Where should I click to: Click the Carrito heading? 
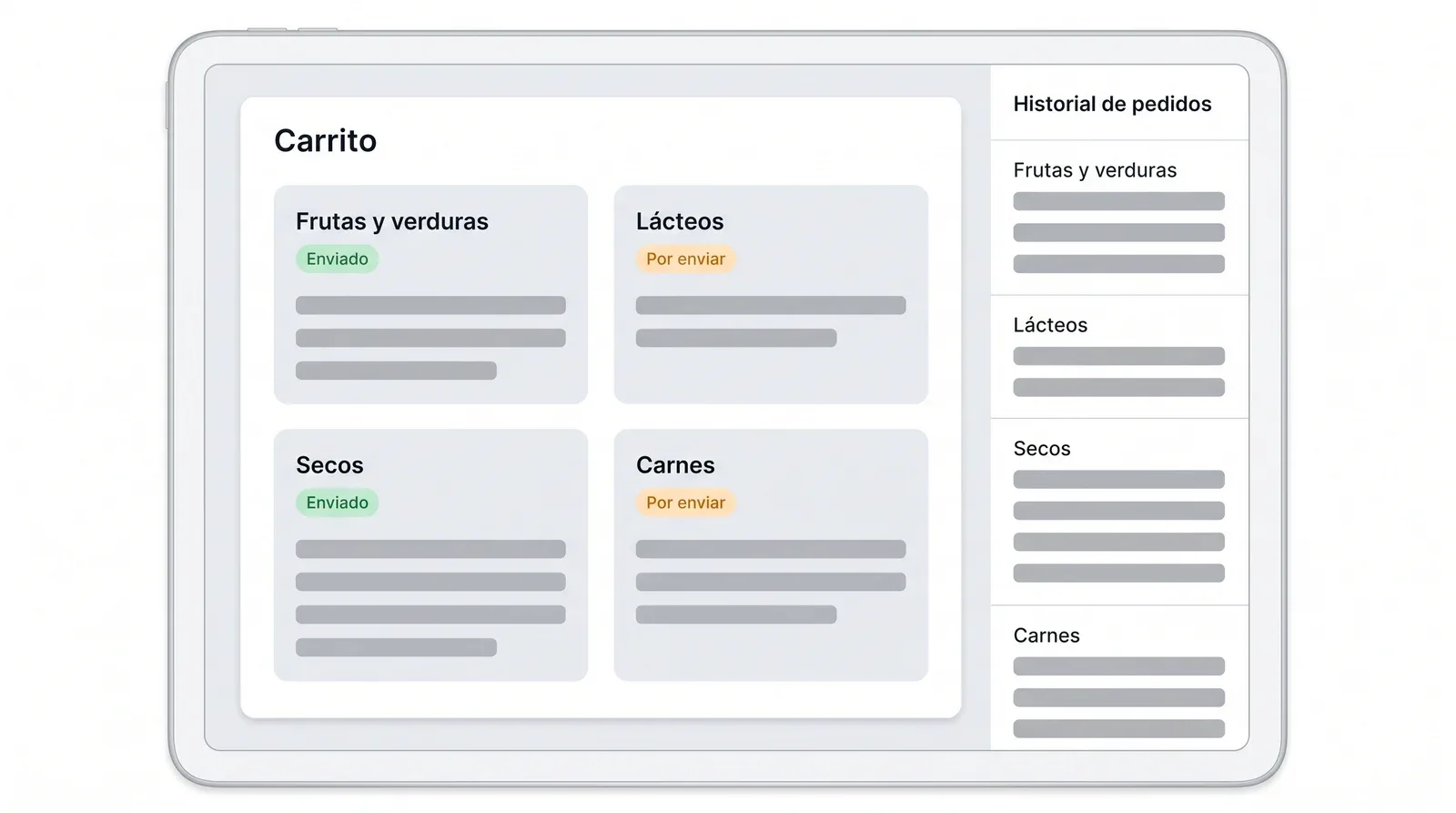(325, 141)
